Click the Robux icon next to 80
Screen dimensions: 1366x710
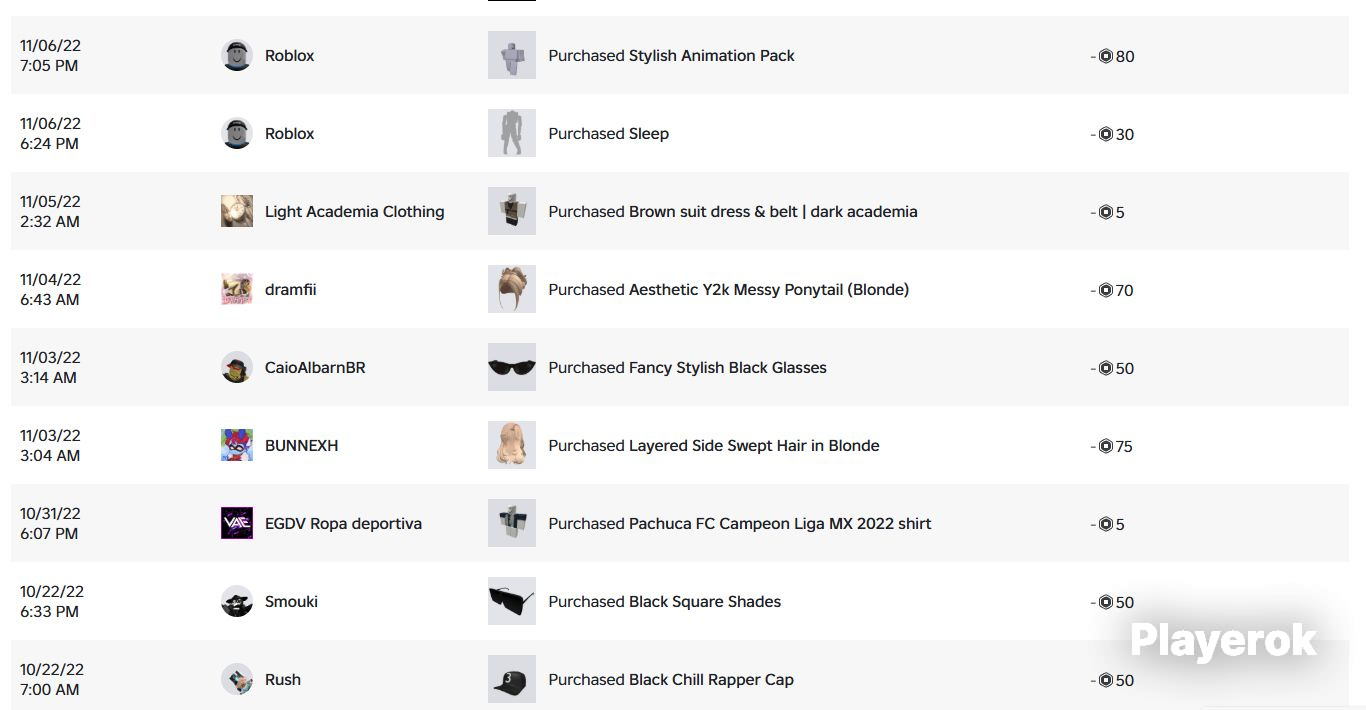1105,56
